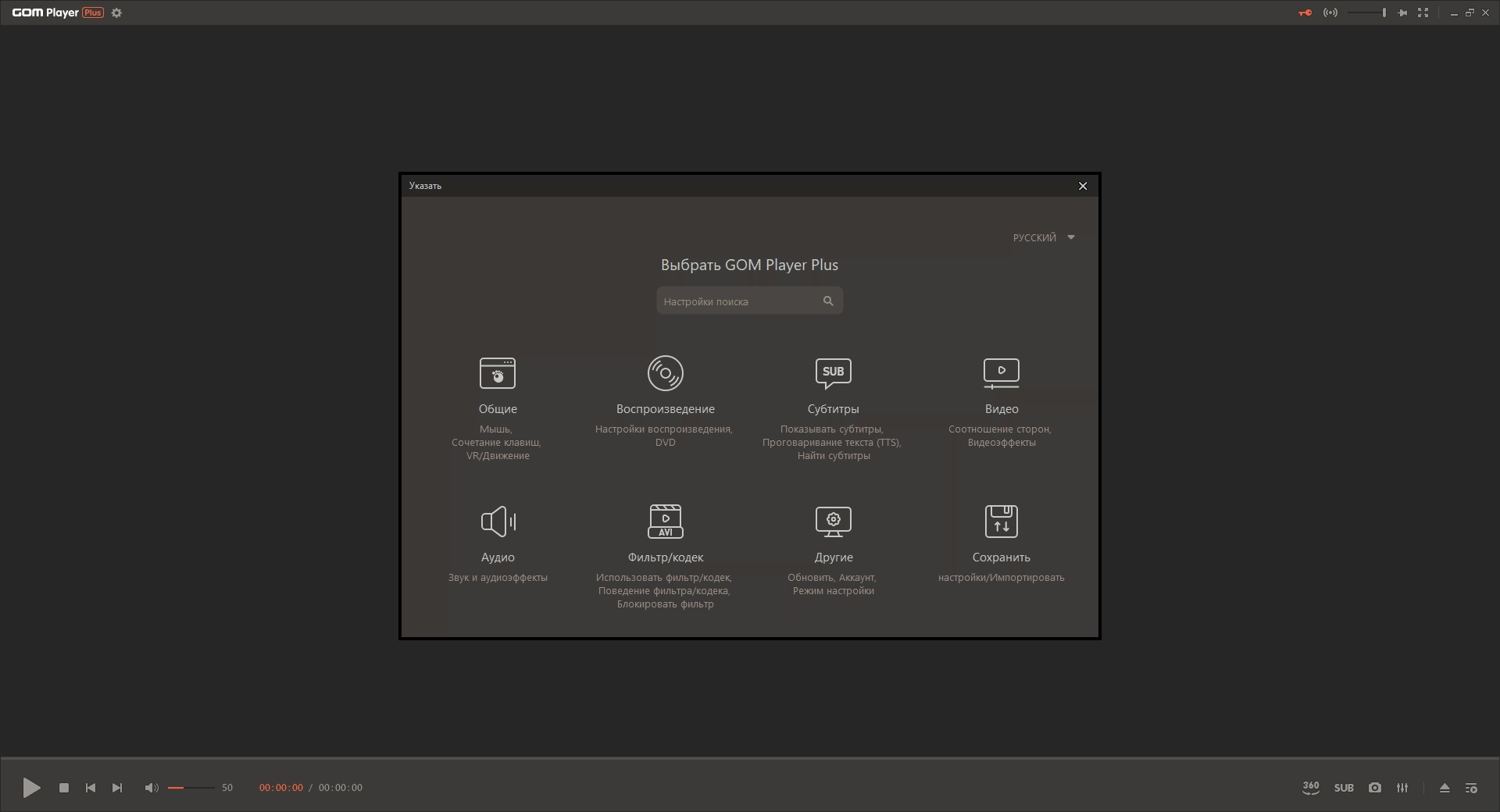The height and width of the screenshot is (812, 1500).
Task: Click the current time 00:00:00 in red
Action: click(281, 788)
